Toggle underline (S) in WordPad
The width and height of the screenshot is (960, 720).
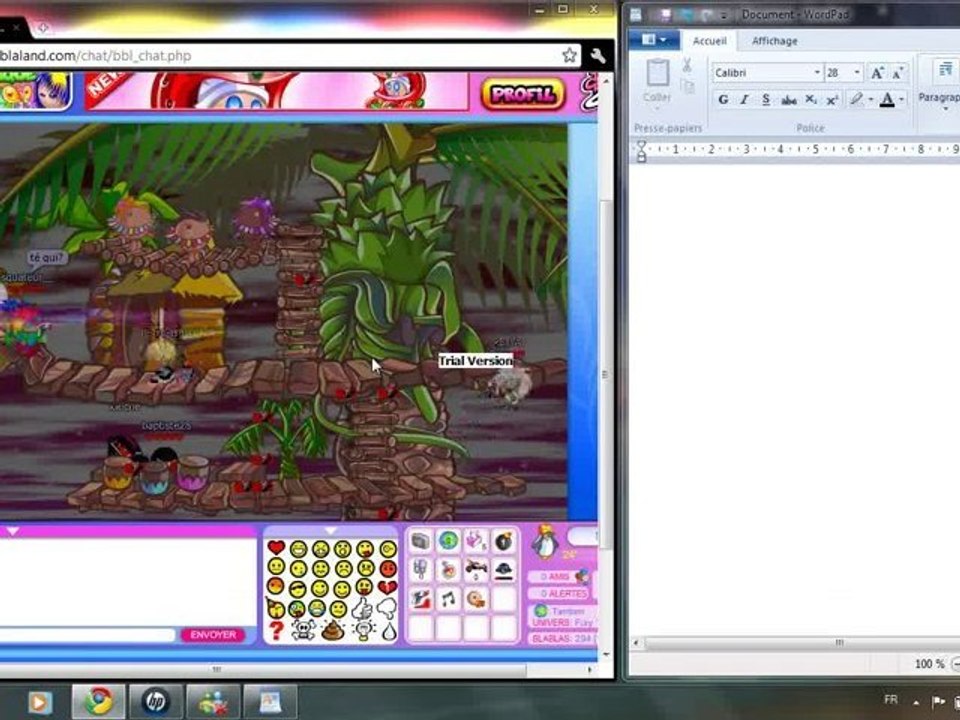766,99
